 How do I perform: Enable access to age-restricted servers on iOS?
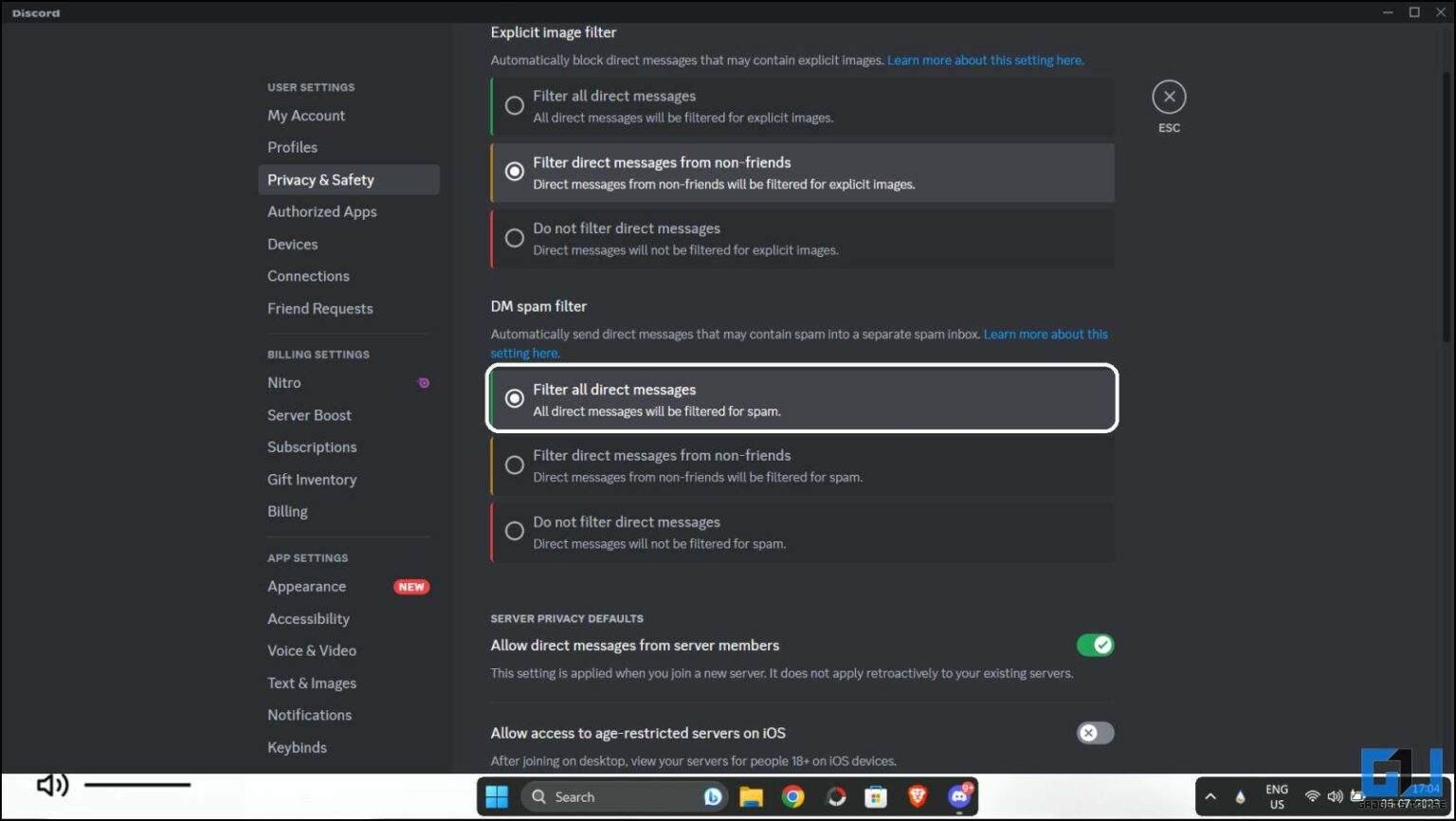point(1095,733)
